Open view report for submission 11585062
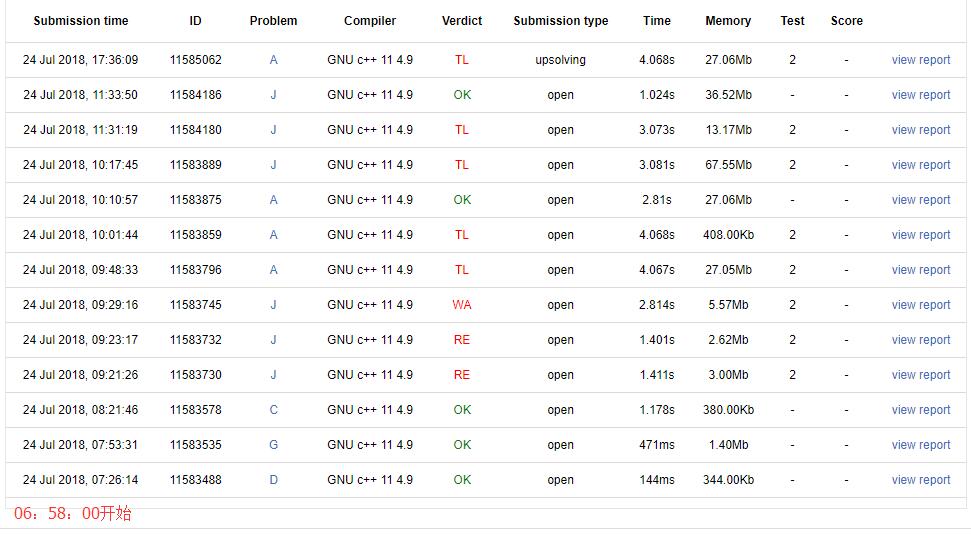This screenshot has height=547, width=971. coord(920,60)
